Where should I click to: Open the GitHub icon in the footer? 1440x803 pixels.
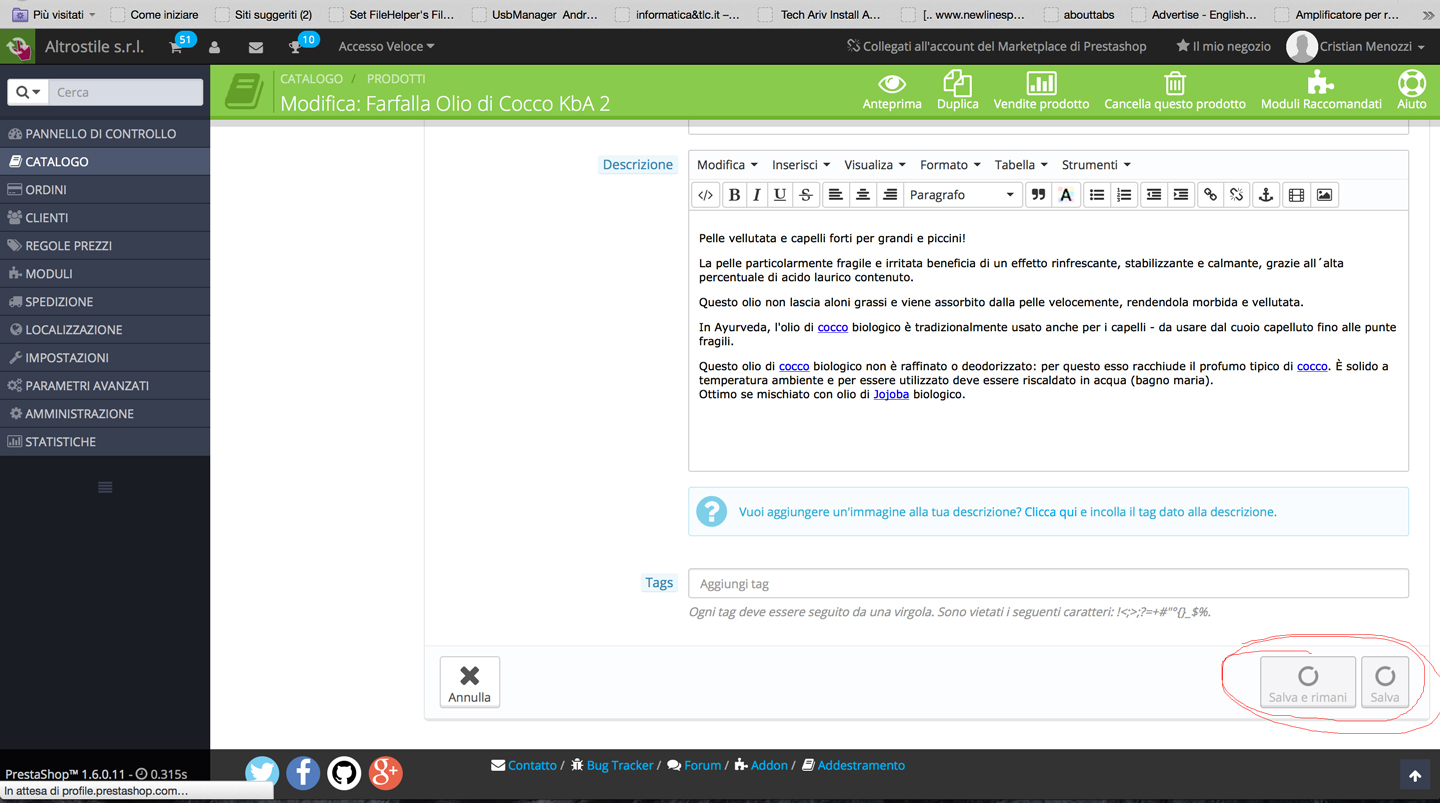pyautogui.click(x=344, y=772)
